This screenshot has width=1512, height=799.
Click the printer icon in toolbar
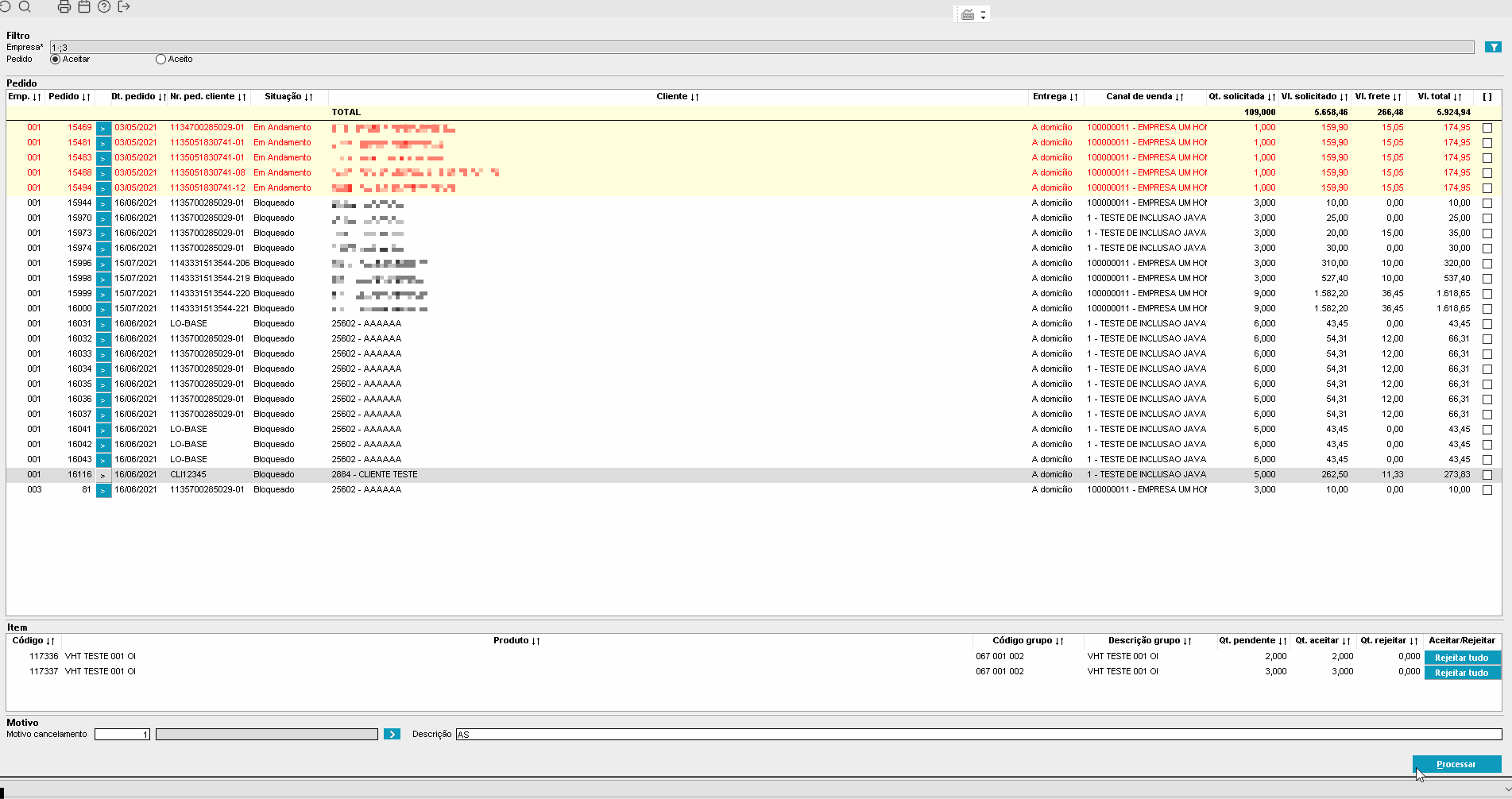(64, 6)
